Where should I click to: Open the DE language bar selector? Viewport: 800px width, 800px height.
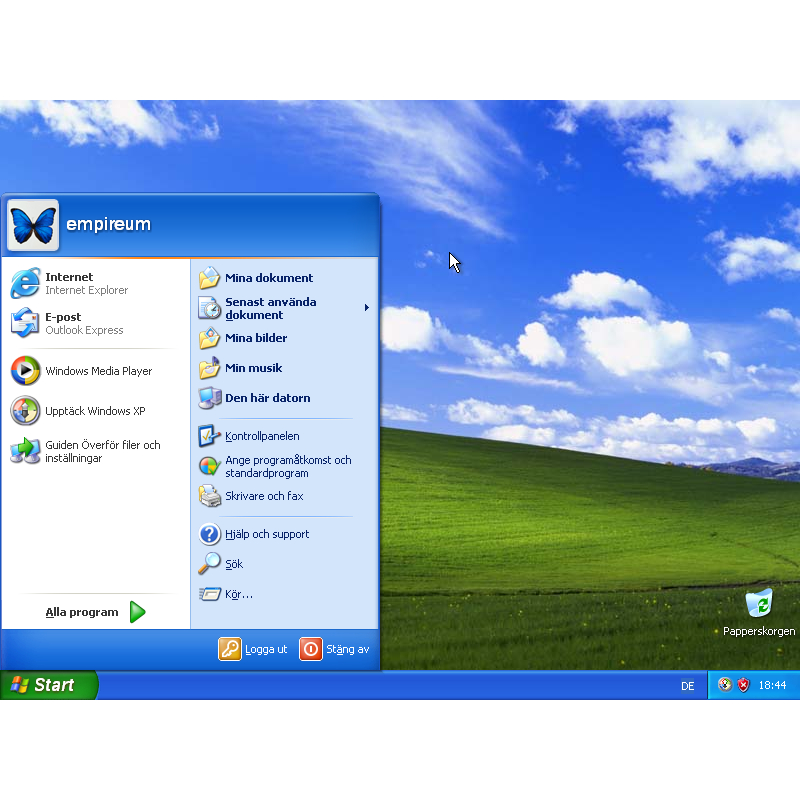pyautogui.click(x=688, y=686)
